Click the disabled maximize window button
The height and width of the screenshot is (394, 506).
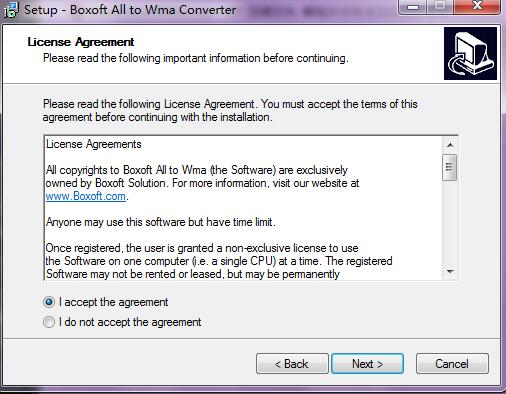[440, 7]
